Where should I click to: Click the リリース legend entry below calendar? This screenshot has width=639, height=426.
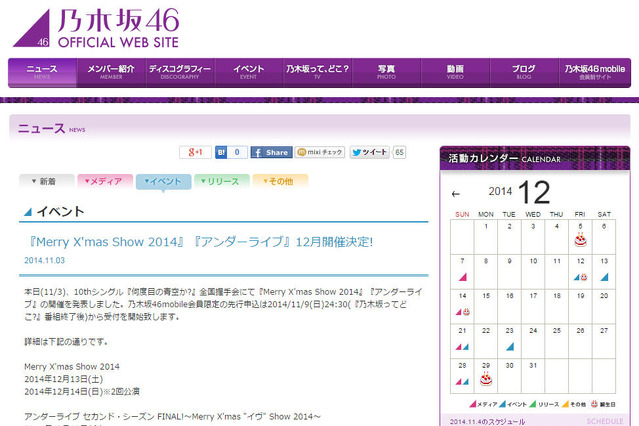point(544,404)
